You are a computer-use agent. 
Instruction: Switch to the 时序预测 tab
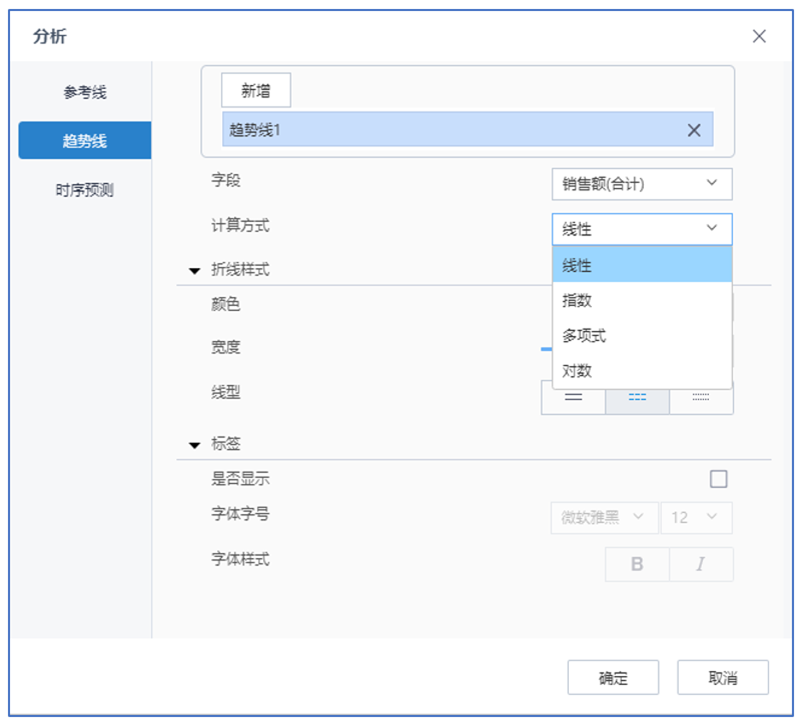[x=84, y=188]
